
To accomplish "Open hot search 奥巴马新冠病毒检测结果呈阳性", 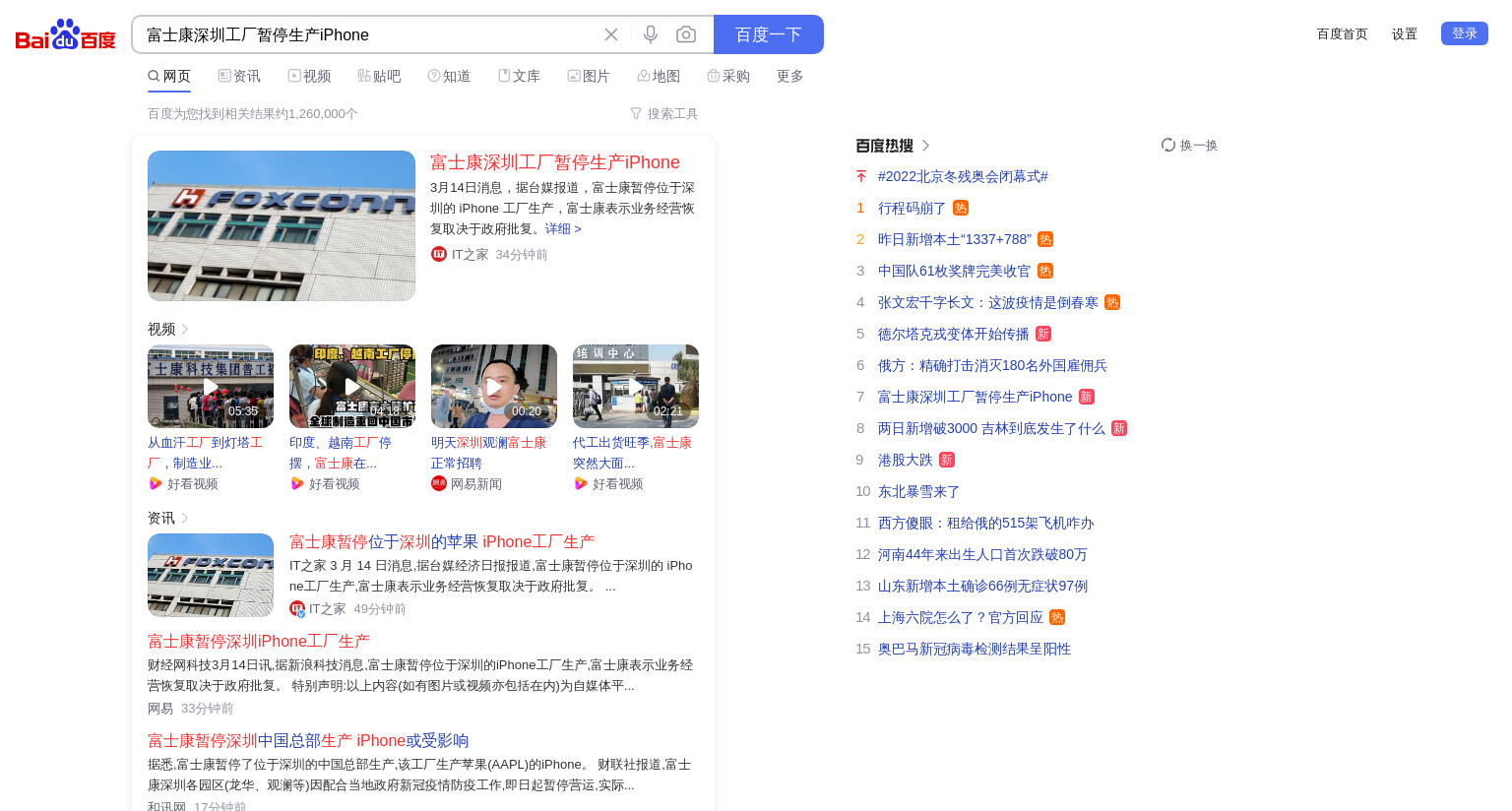I will [975, 649].
